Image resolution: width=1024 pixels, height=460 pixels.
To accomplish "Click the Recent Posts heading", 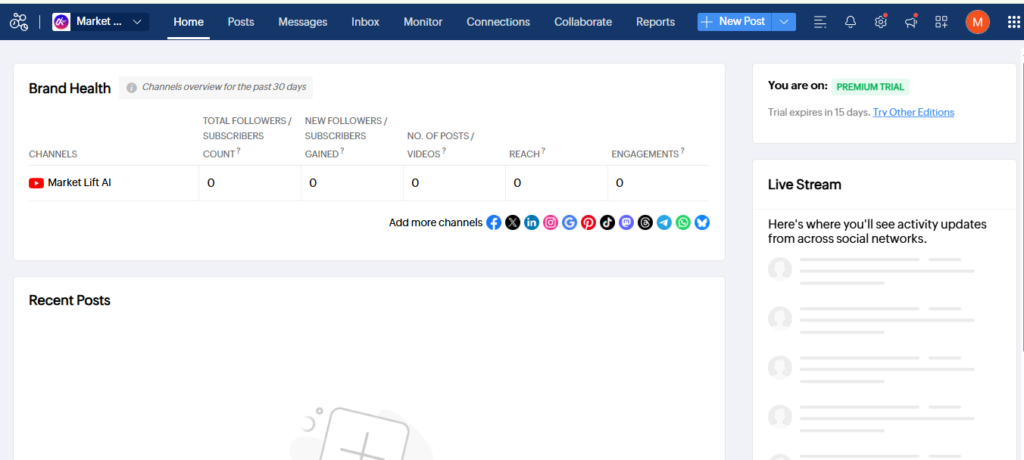I will click(70, 301).
